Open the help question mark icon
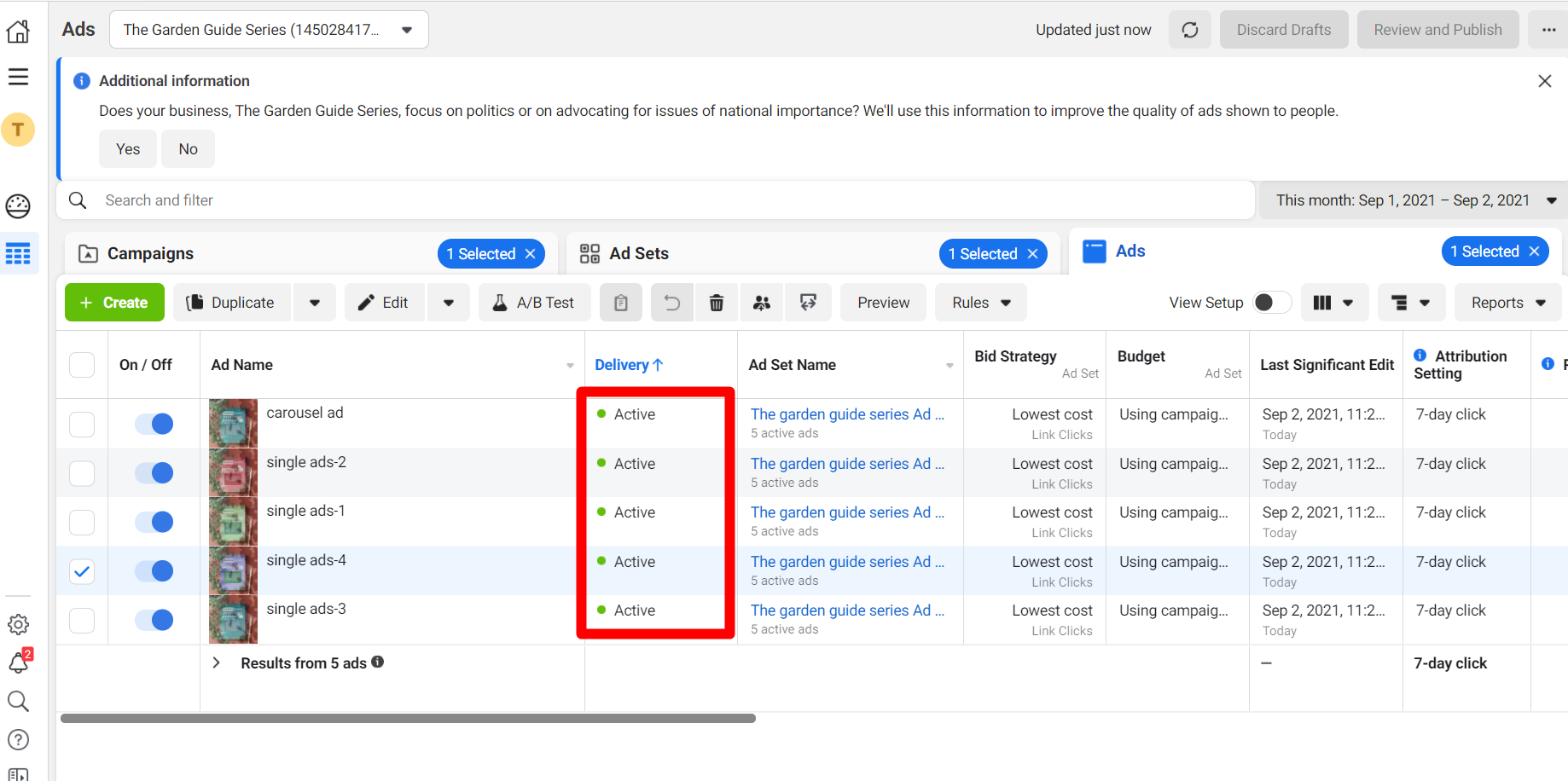Screen dimensions: 1568x781 [18, 739]
